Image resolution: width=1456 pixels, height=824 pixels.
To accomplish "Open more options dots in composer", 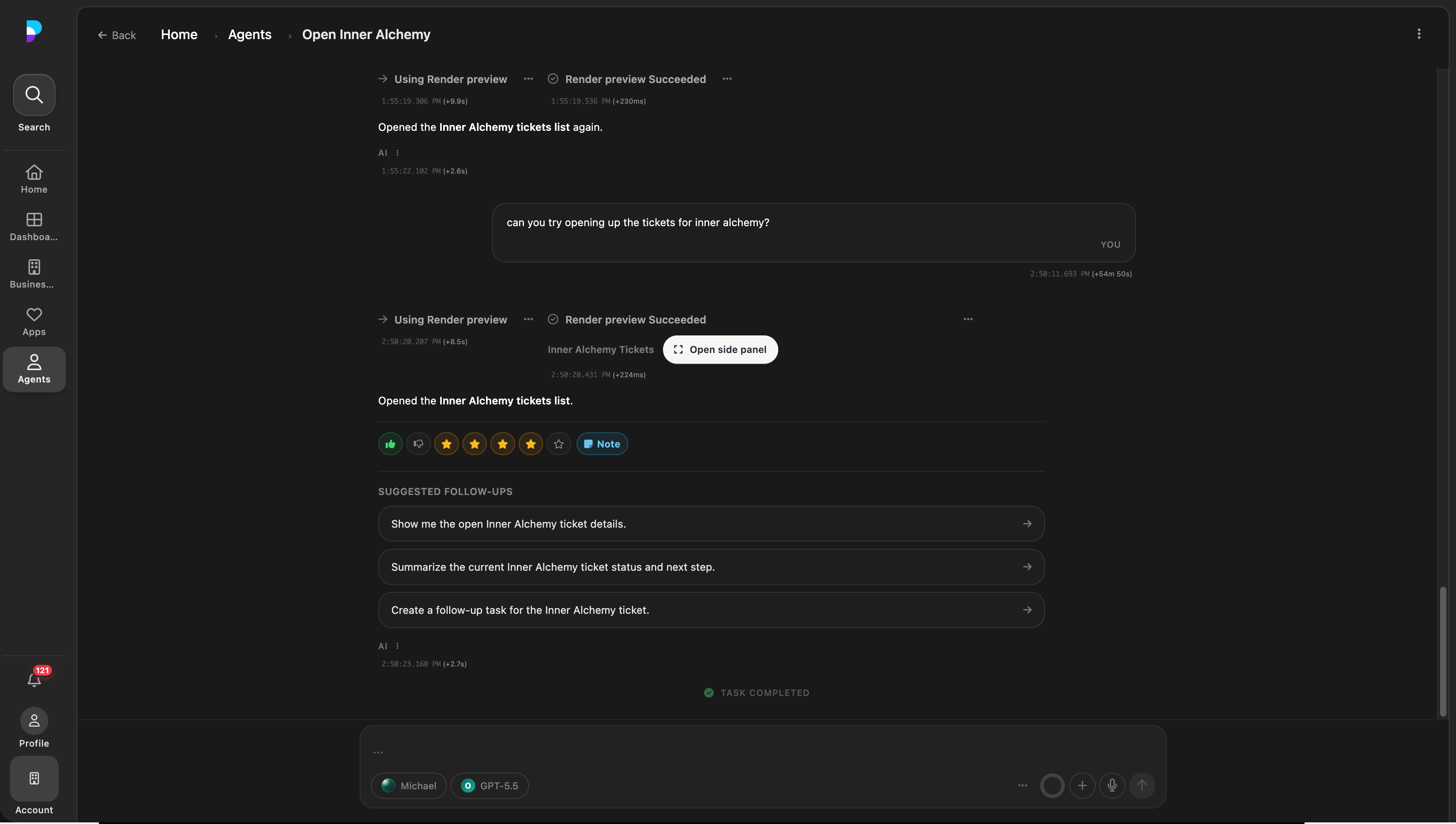I will pyautogui.click(x=1022, y=786).
